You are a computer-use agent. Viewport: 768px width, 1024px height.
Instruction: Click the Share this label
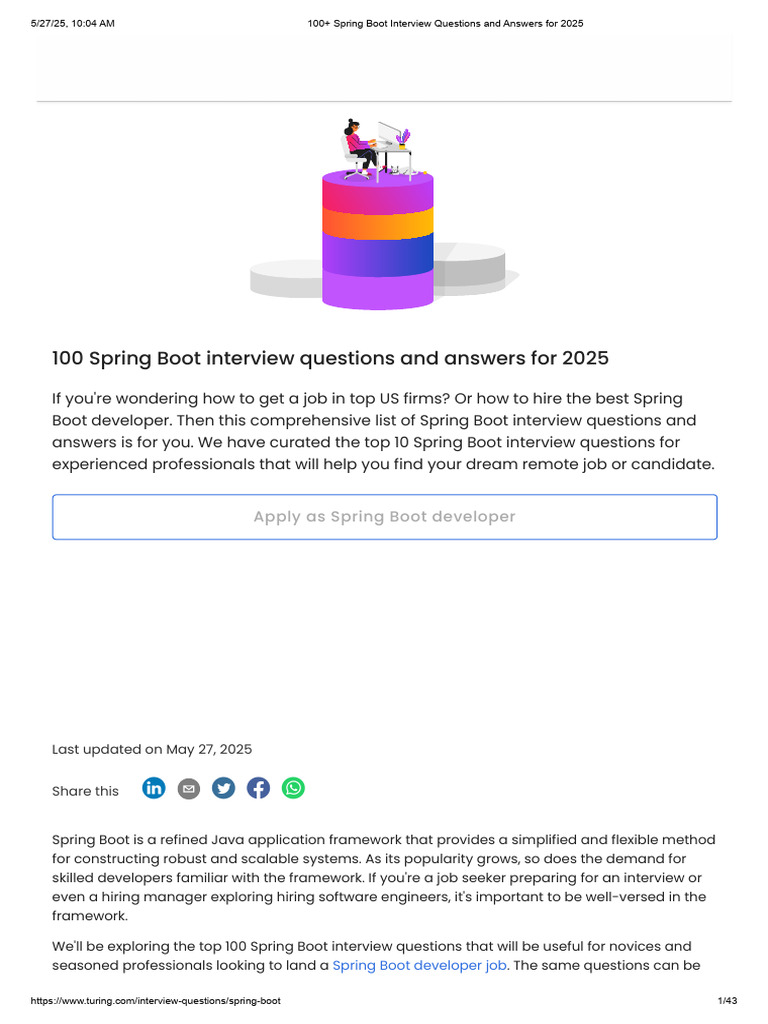point(85,791)
